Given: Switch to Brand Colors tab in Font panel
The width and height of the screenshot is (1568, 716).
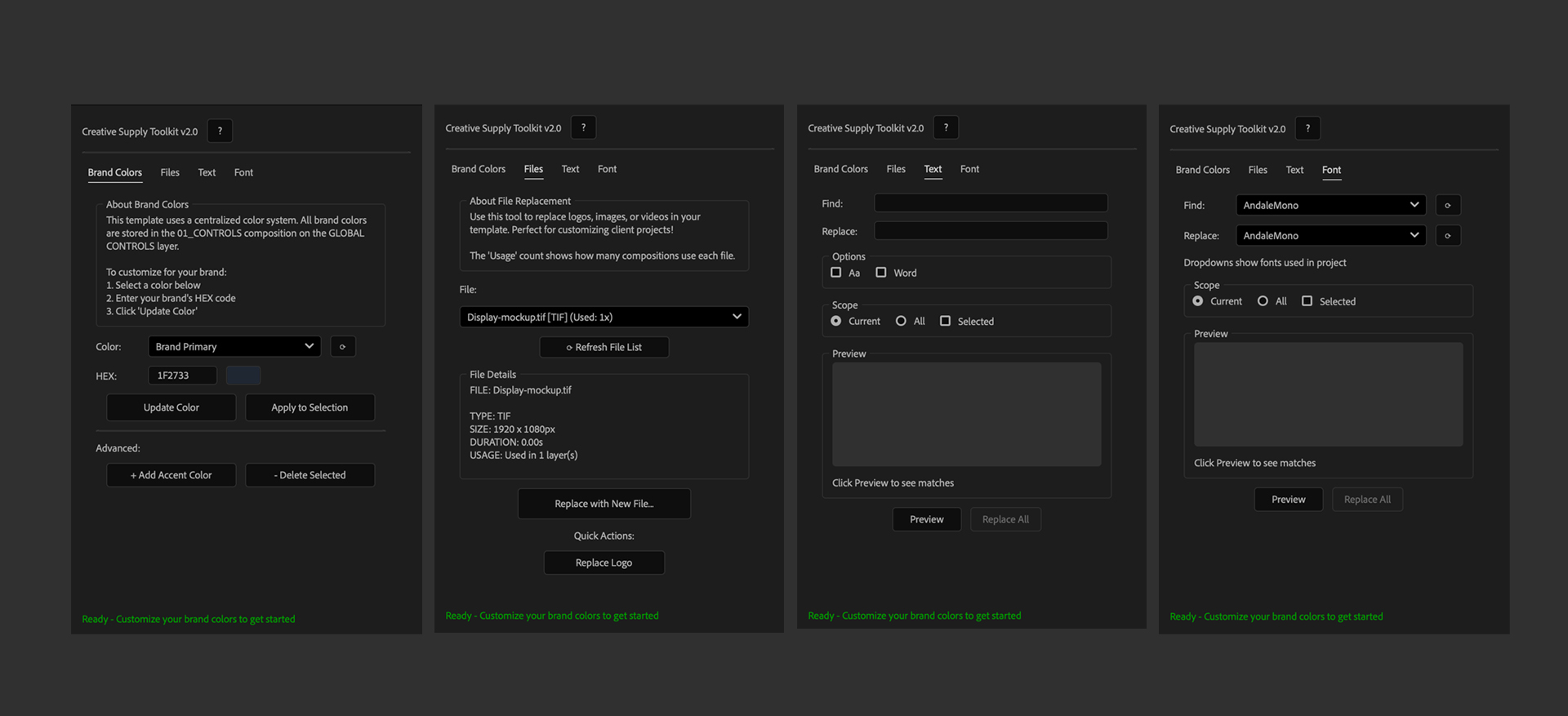Looking at the screenshot, I should [1202, 170].
